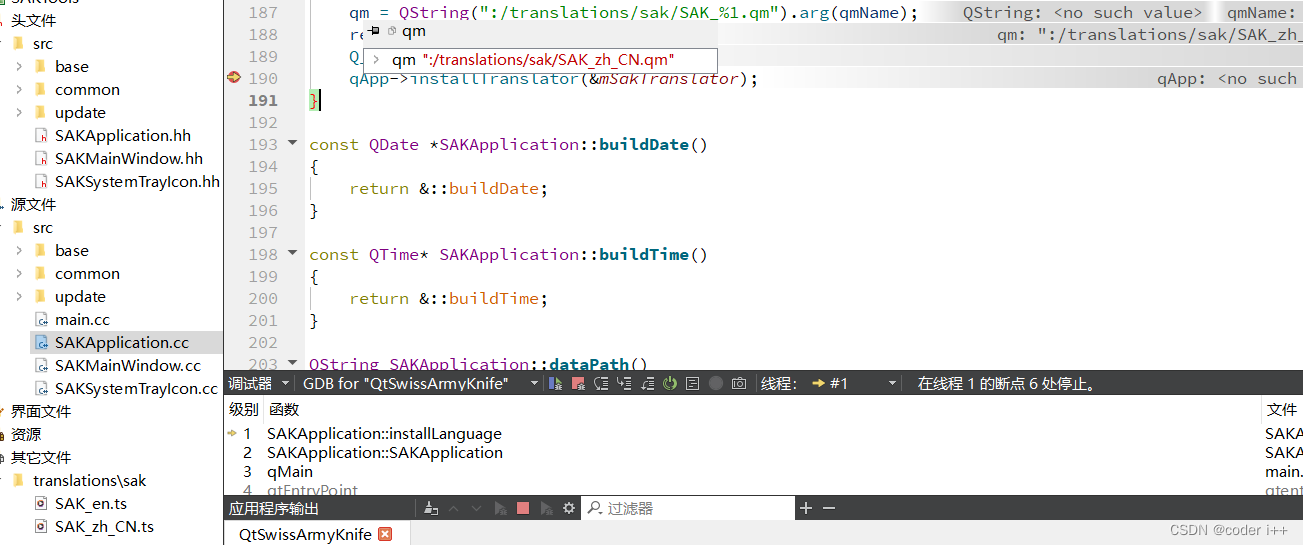Viewport: 1303px width, 545px height.
Task: Click the copy icon next to qm tooltip title
Action: coord(391,32)
